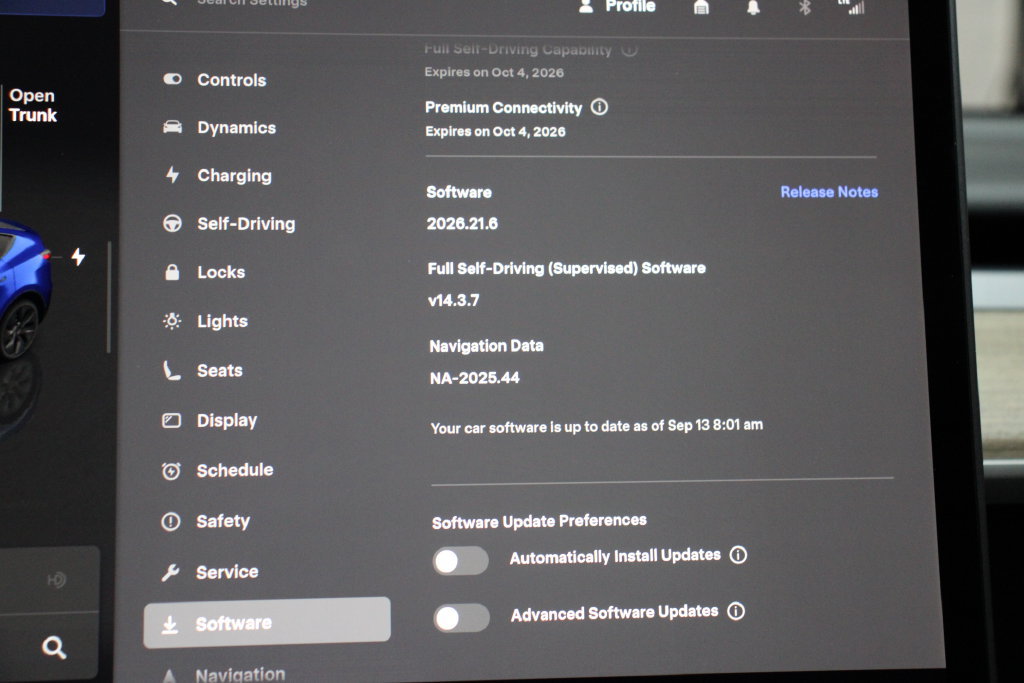Open the Profile menu at top
The width and height of the screenshot is (1024, 683).
coord(616,7)
